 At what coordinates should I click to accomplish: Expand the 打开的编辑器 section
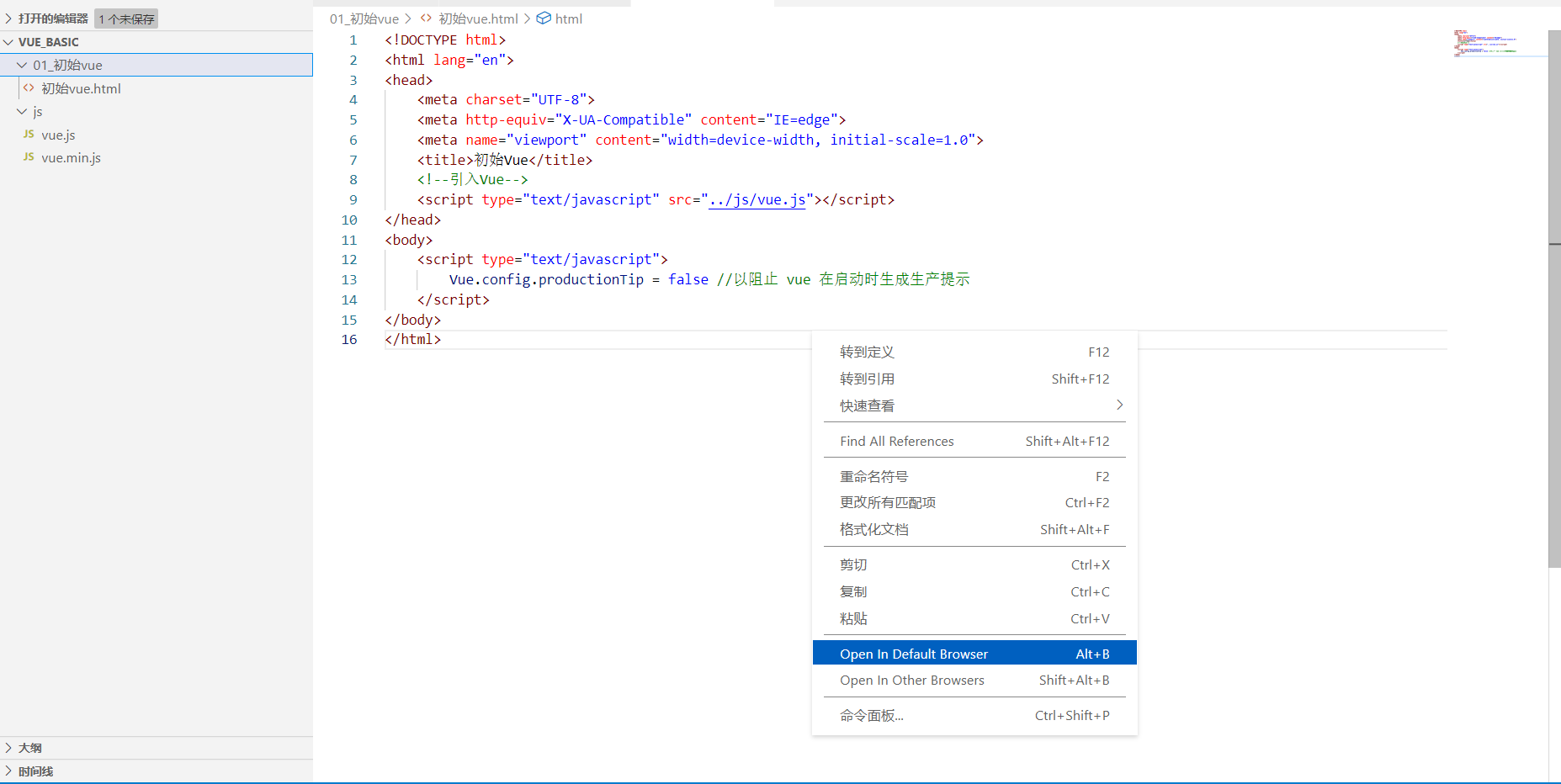8,19
